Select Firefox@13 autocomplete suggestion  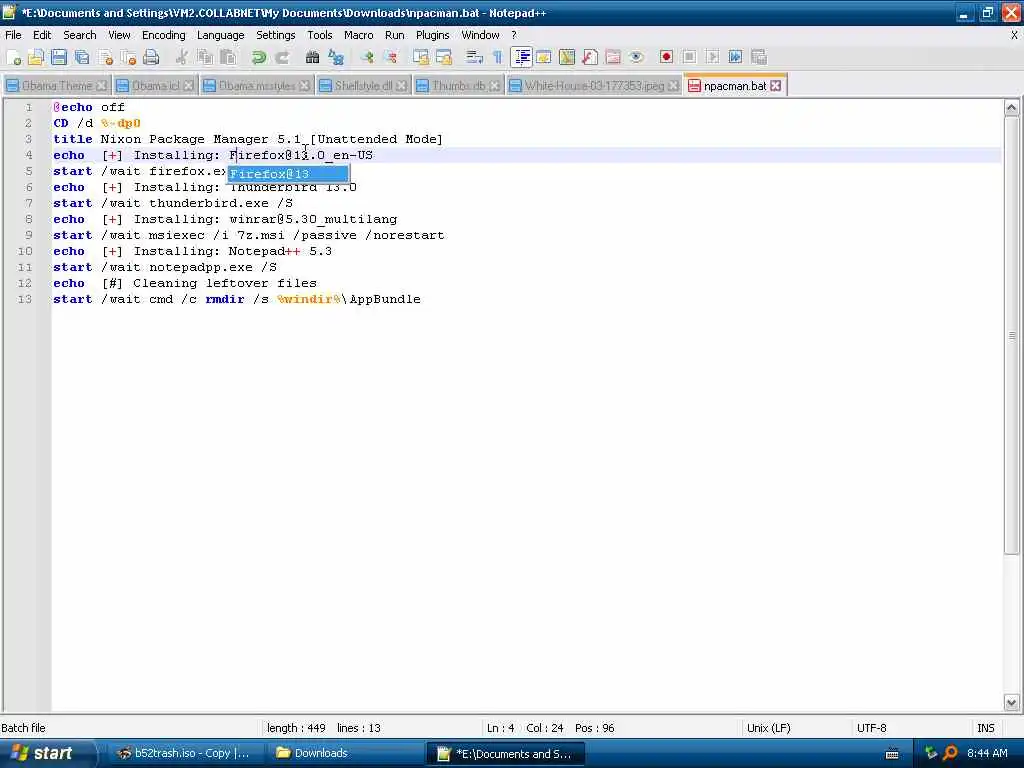pos(287,174)
